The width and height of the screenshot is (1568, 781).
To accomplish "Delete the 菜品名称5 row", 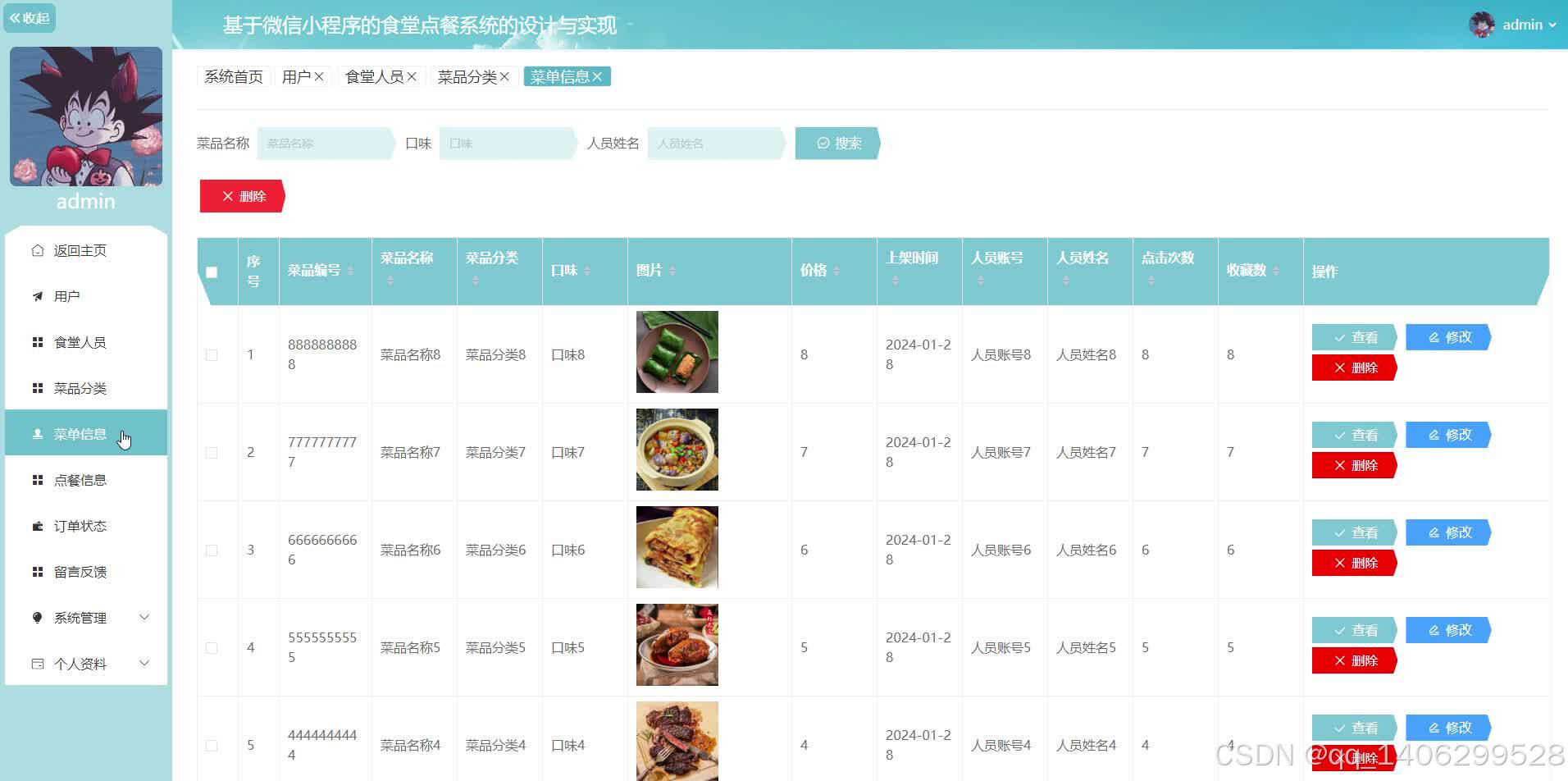I will pos(1355,660).
